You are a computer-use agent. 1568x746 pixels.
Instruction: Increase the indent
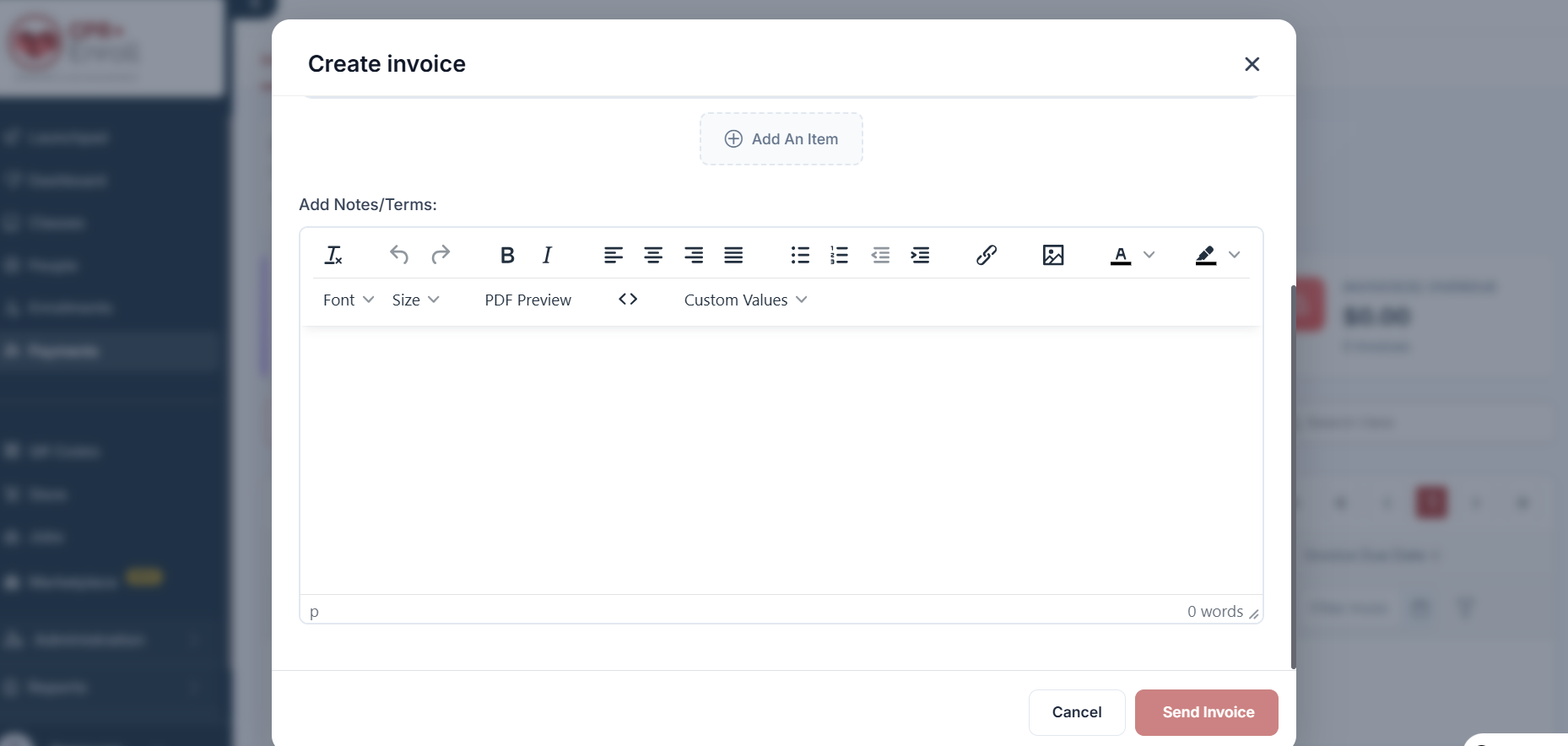pyautogui.click(x=920, y=255)
